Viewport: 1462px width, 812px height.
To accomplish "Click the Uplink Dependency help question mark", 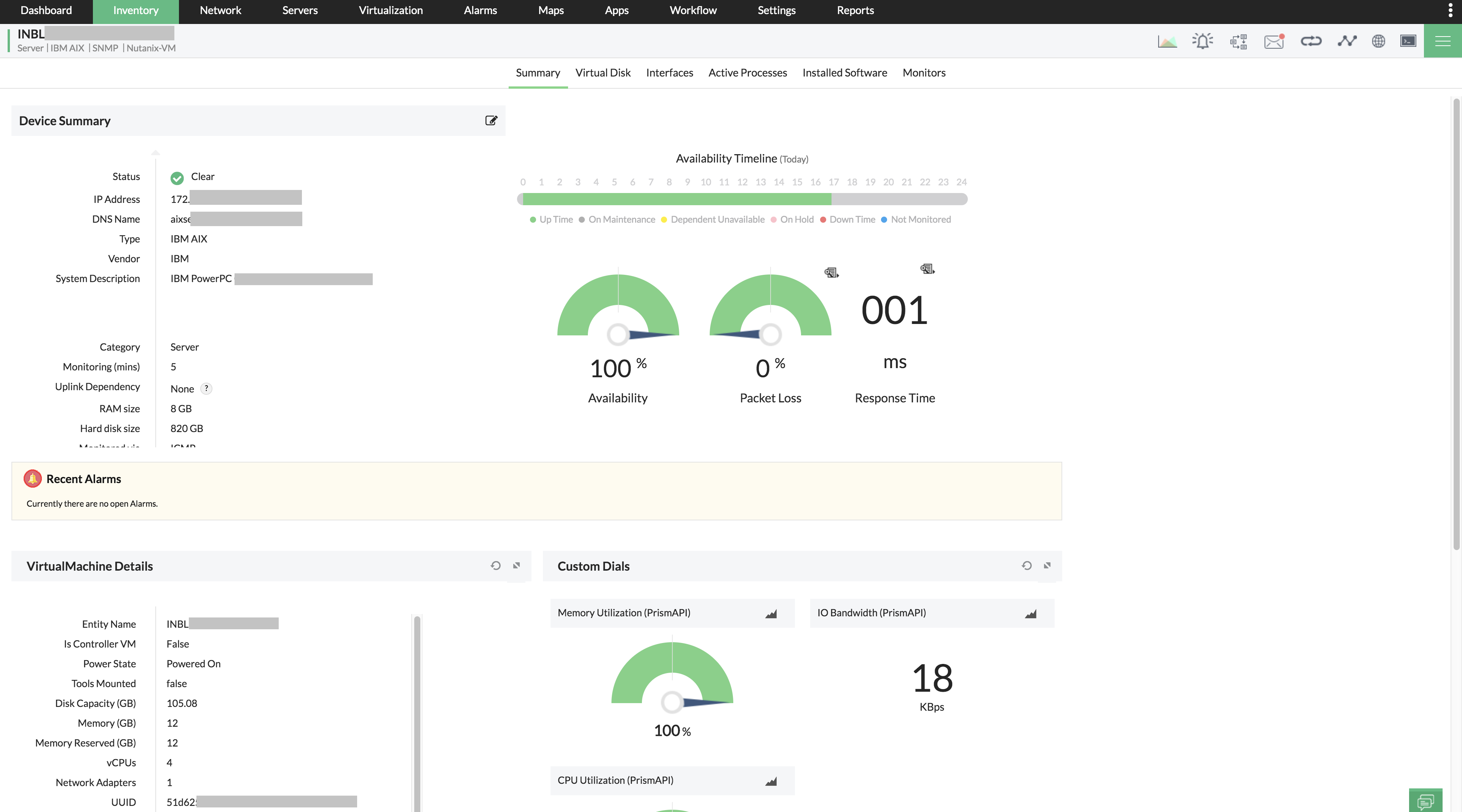I will click(207, 388).
